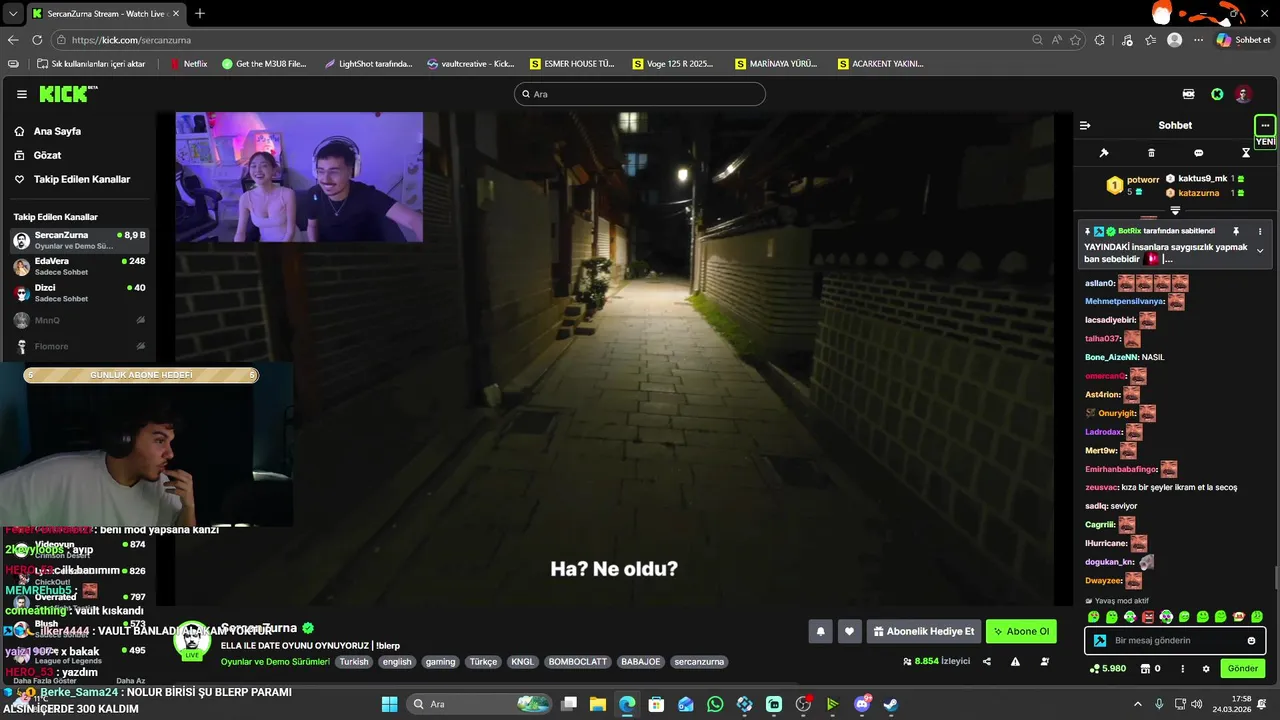Click the viewer count 8.854 İzleyici

tap(936, 661)
